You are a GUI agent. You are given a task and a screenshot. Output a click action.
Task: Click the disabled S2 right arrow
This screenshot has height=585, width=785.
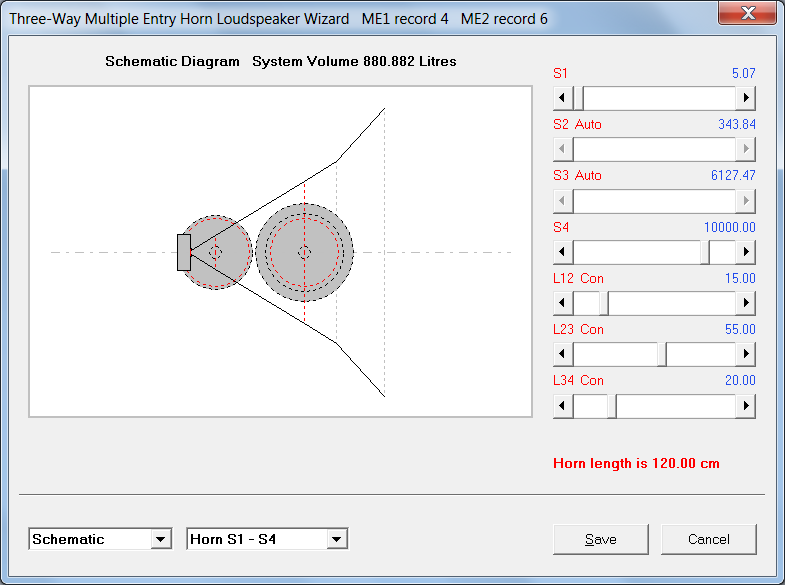[x=745, y=149]
